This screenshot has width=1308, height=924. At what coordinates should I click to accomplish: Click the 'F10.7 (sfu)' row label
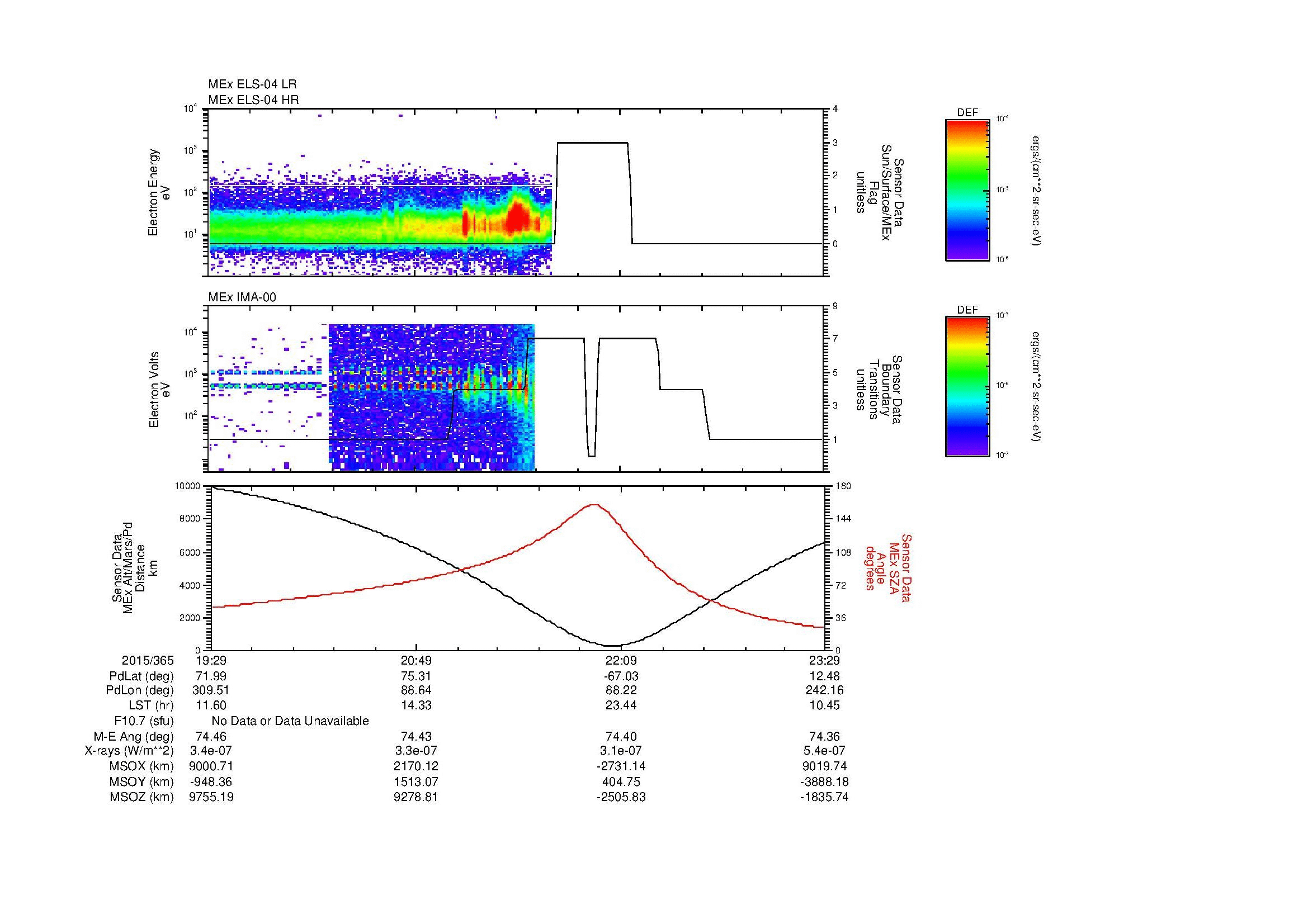144,721
